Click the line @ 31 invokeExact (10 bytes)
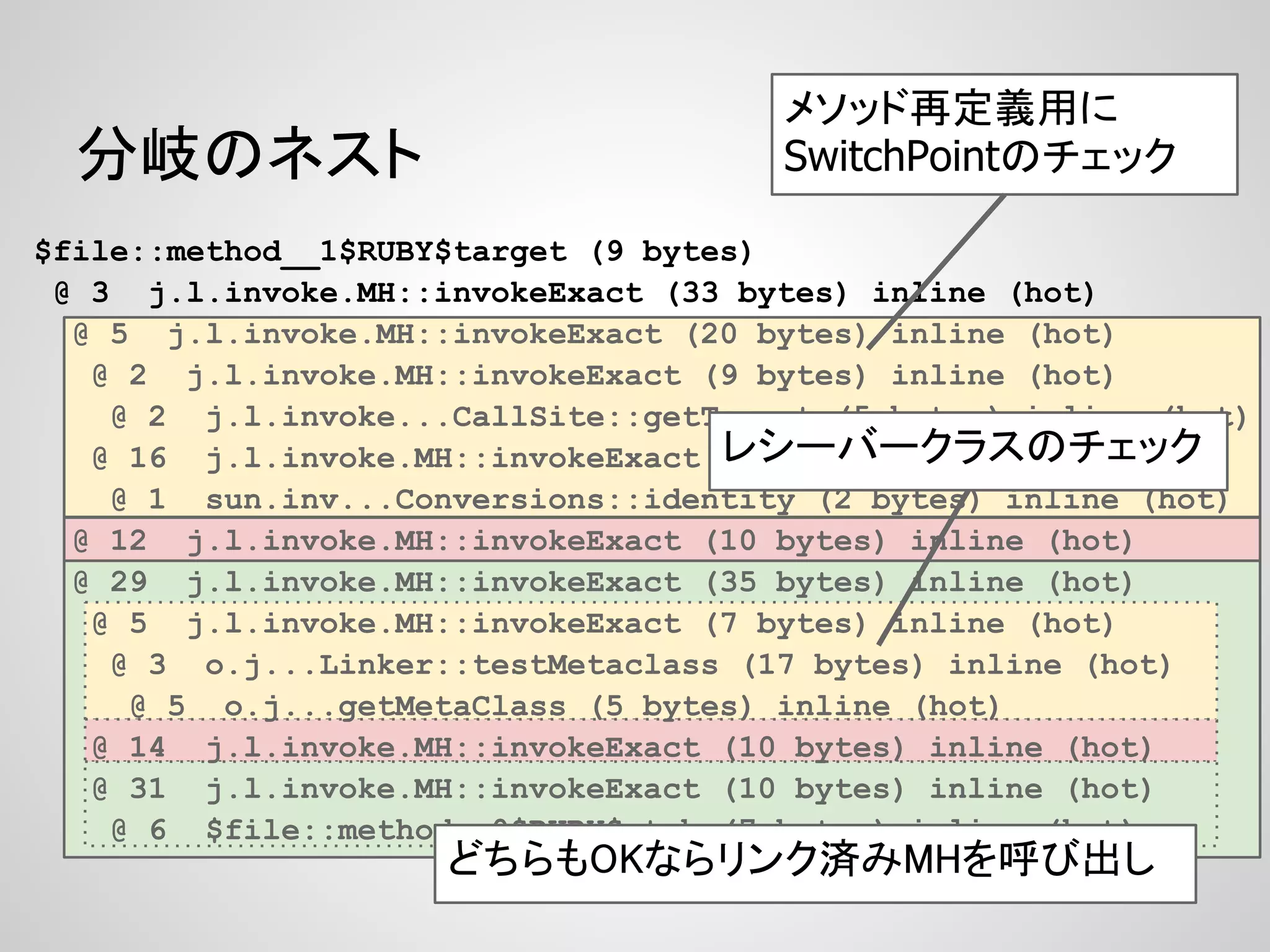Screen dimensions: 1270x952 [622, 789]
